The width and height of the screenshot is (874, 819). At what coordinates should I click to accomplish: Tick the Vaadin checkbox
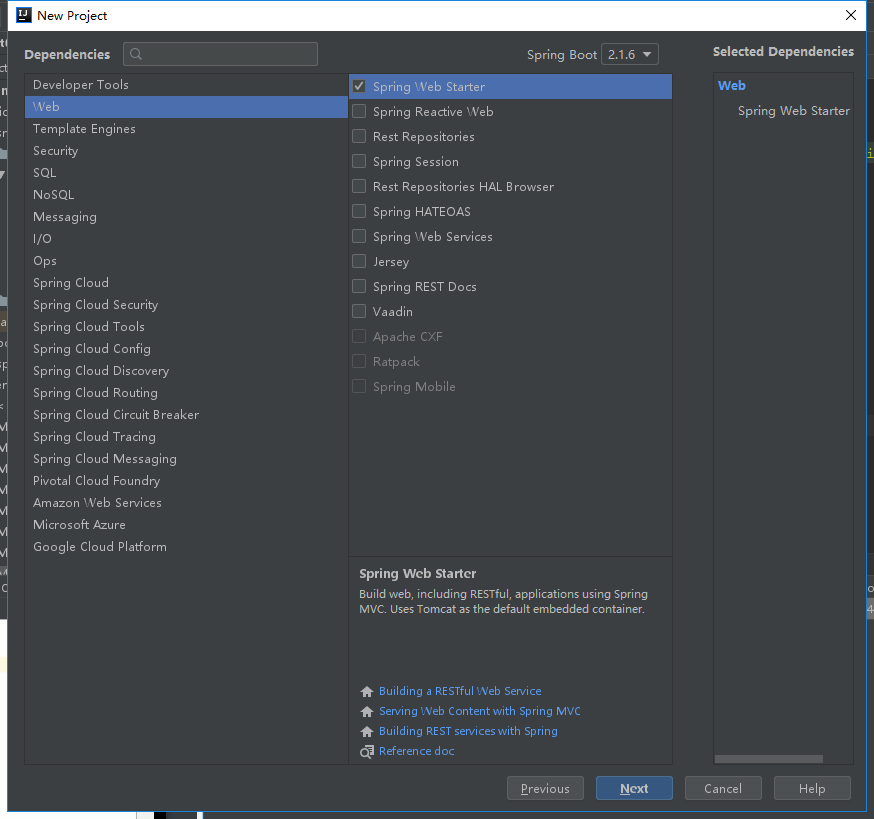pyautogui.click(x=359, y=311)
